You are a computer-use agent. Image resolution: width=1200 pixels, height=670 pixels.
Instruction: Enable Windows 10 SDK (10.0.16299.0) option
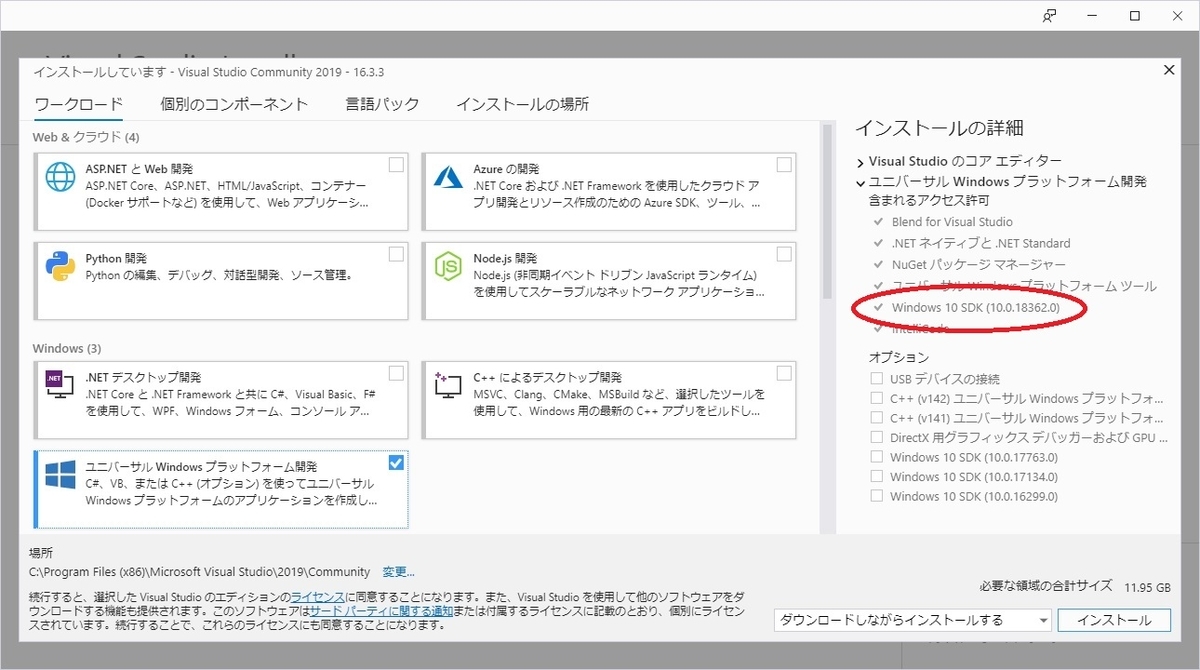click(877, 496)
